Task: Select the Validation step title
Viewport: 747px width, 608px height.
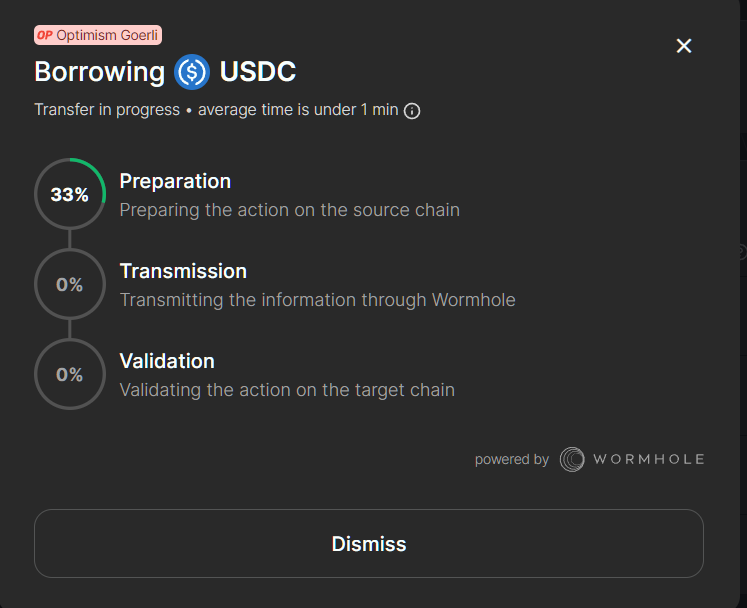Action: (167, 361)
